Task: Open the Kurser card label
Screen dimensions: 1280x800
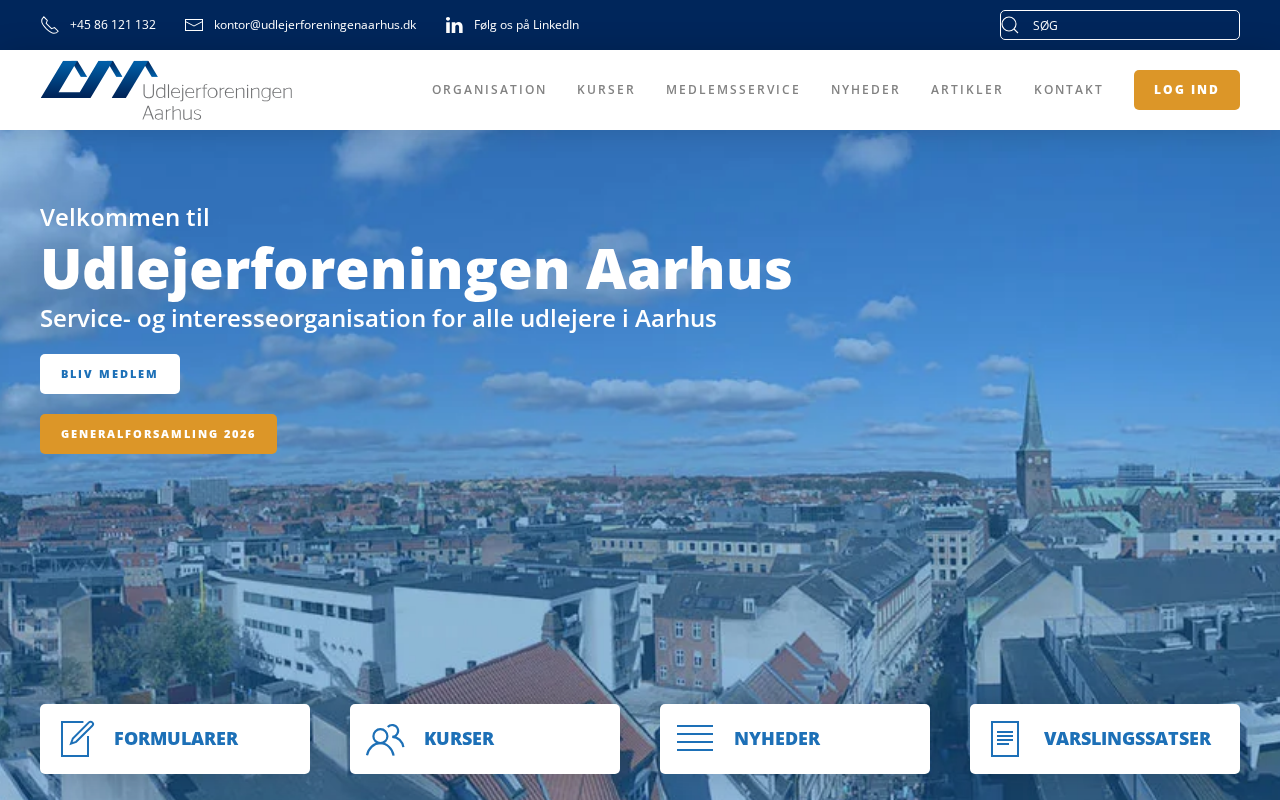Action: point(459,739)
